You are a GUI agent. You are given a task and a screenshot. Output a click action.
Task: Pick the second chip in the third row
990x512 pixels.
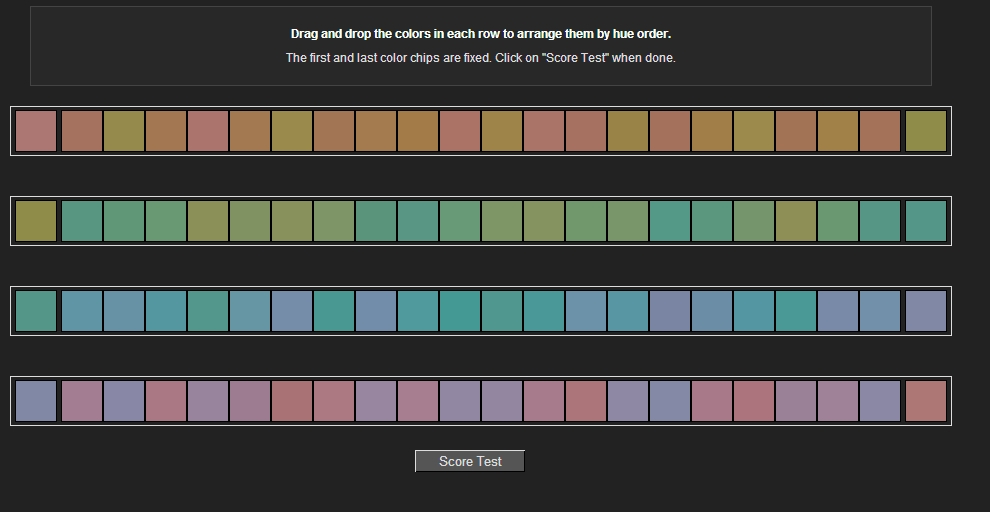point(82,311)
